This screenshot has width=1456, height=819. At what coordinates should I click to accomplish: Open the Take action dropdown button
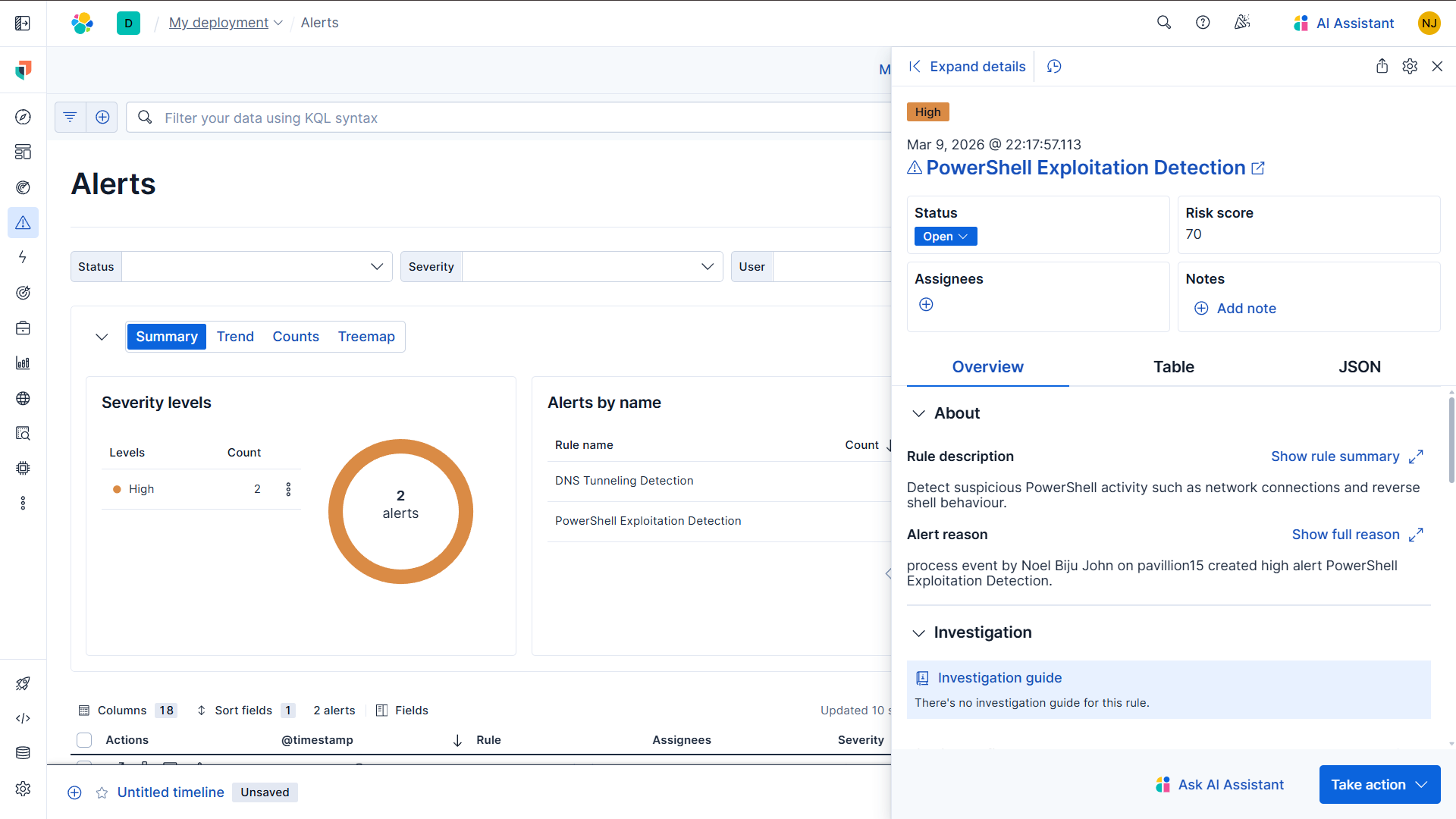click(1379, 785)
